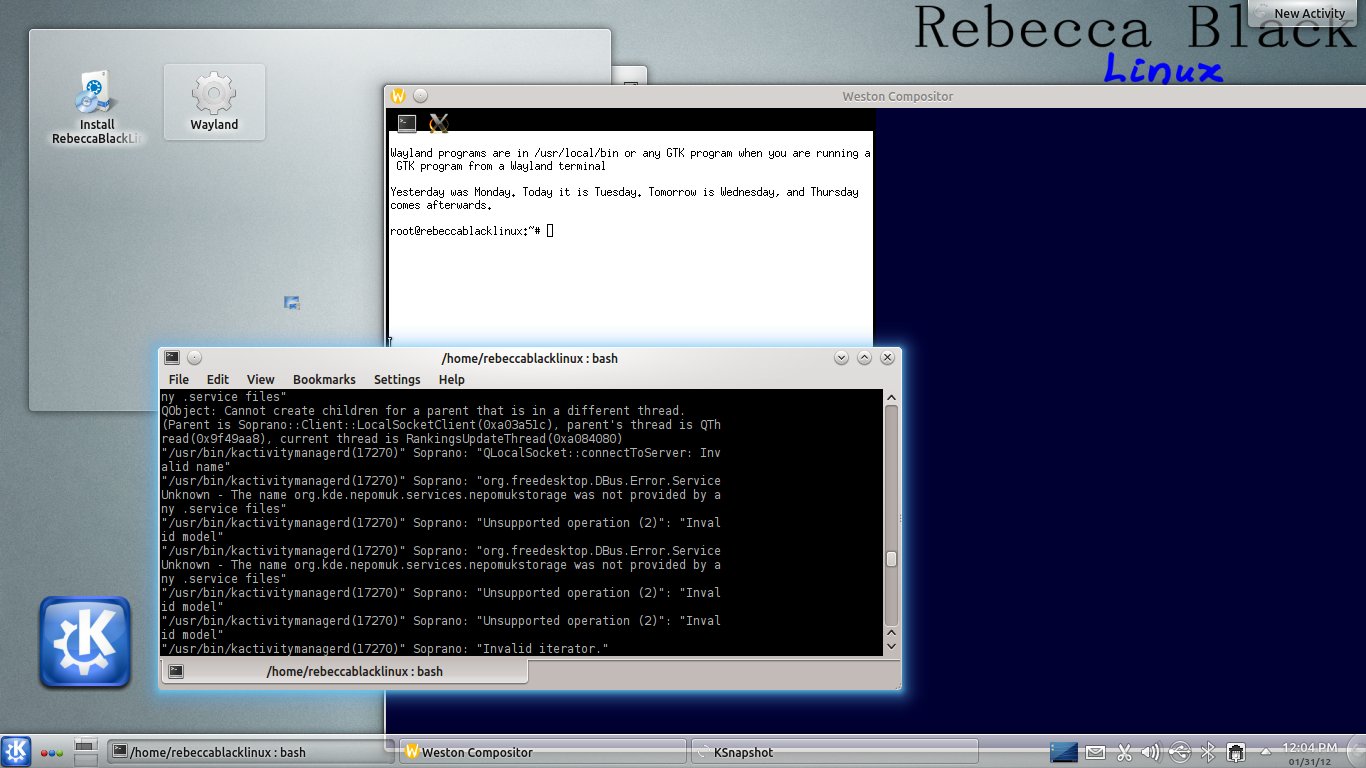Mute audio with the speaker tray icon

(1152, 751)
